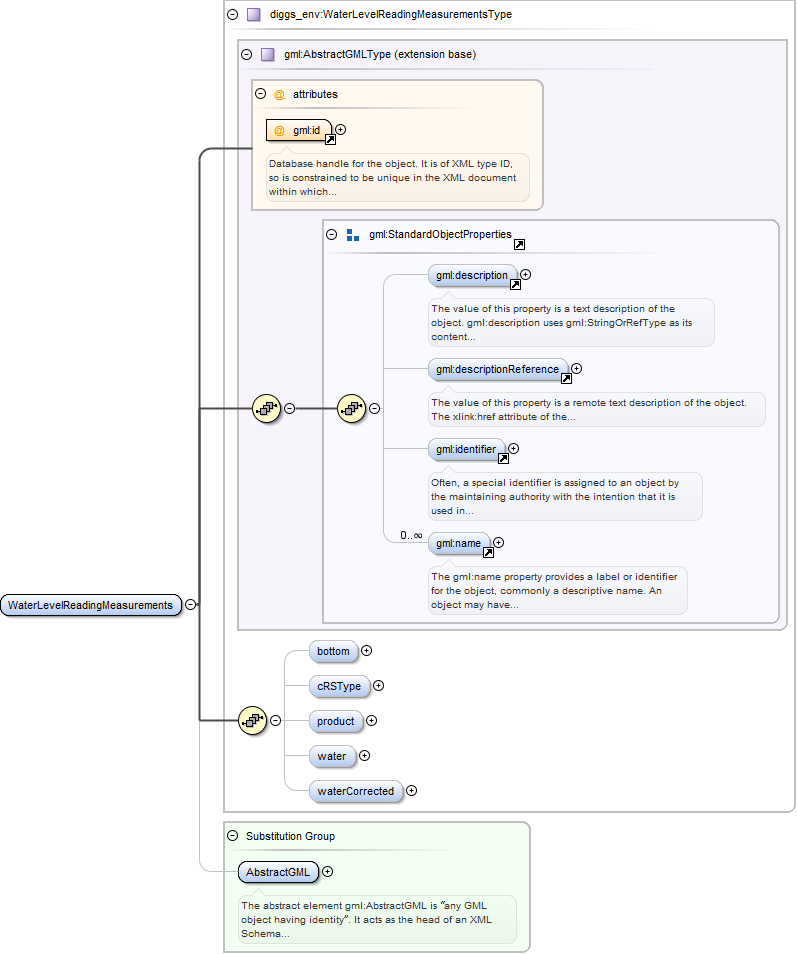Viewport: 797px width, 954px height.
Task: Collapse the Substitution Group panel
Action: (232, 836)
